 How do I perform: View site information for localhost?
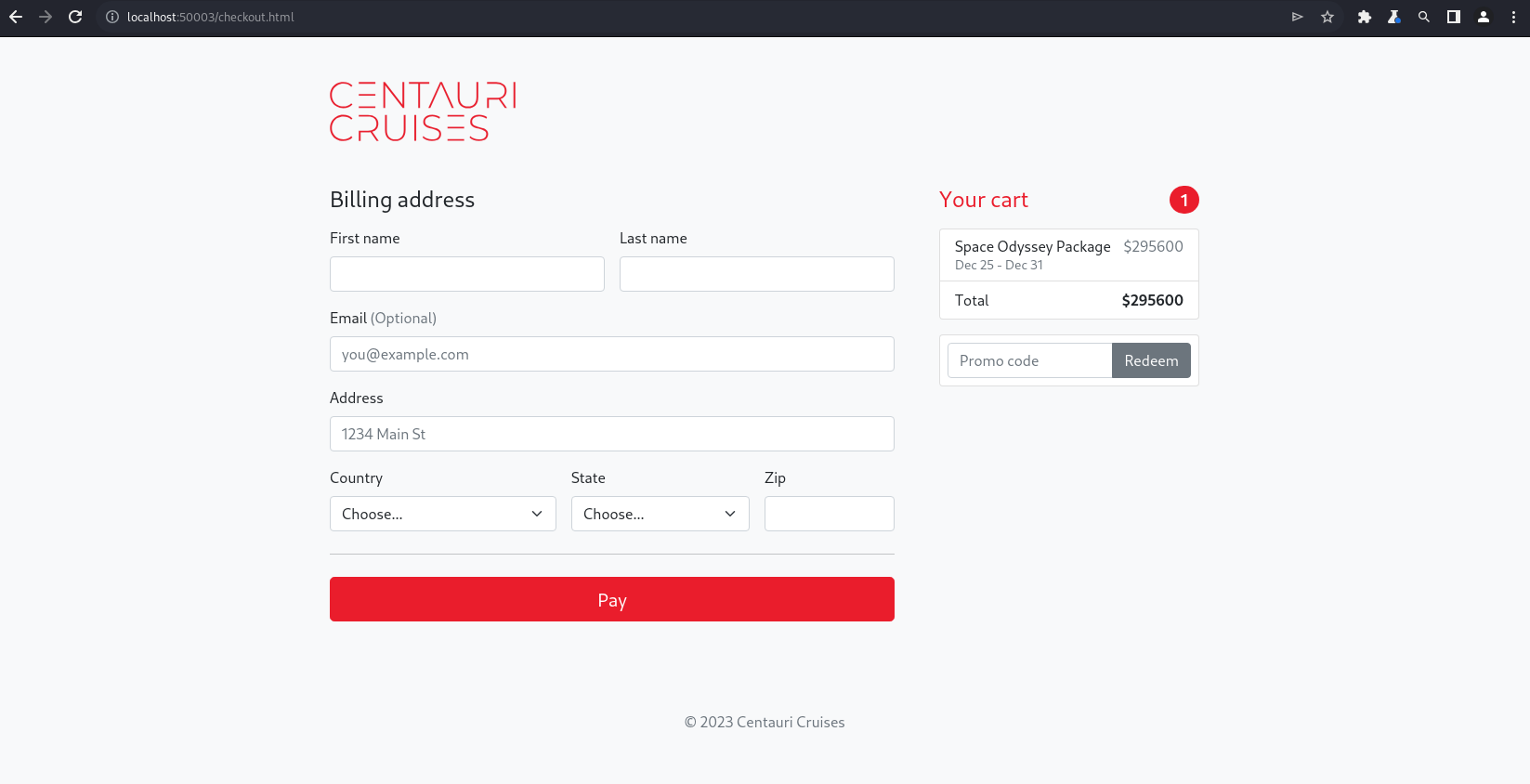112,17
